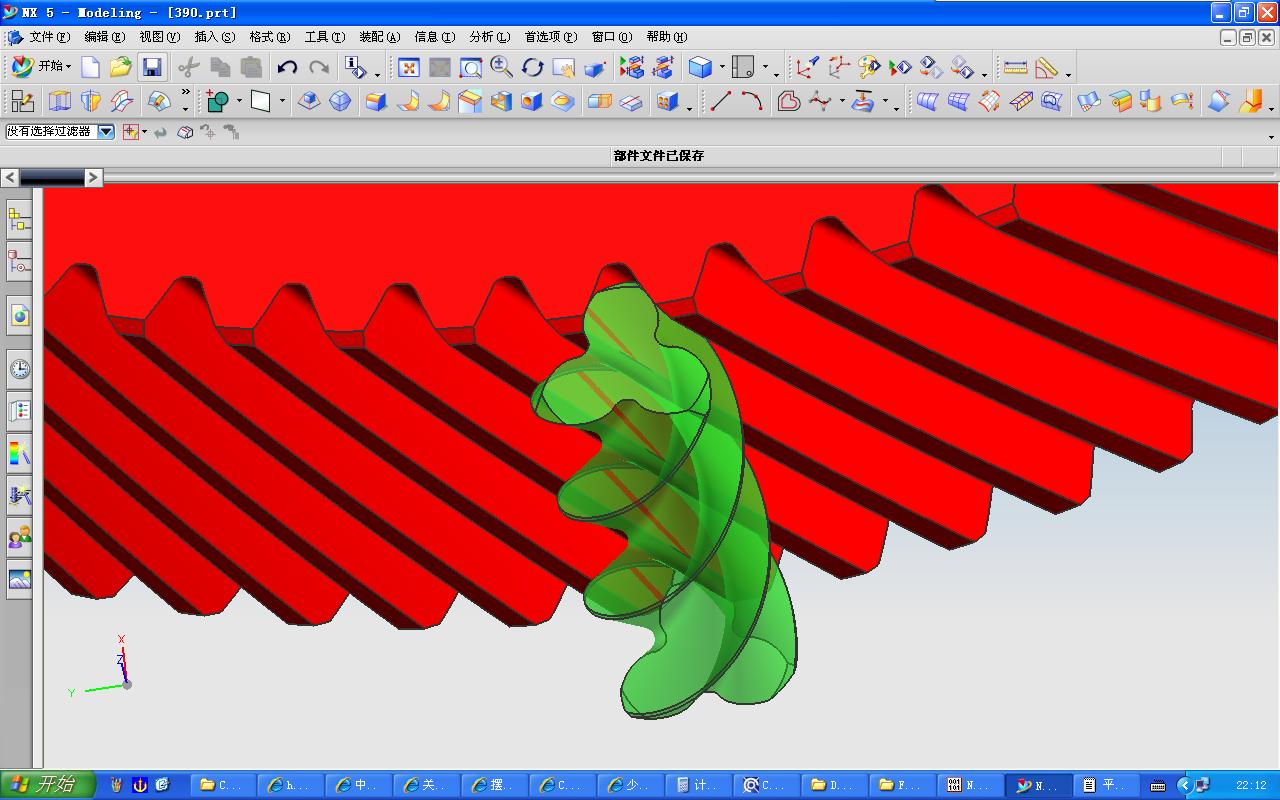This screenshot has height=800, width=1280.
Task: Select the Pan hand tool
Action: (563, 67)
